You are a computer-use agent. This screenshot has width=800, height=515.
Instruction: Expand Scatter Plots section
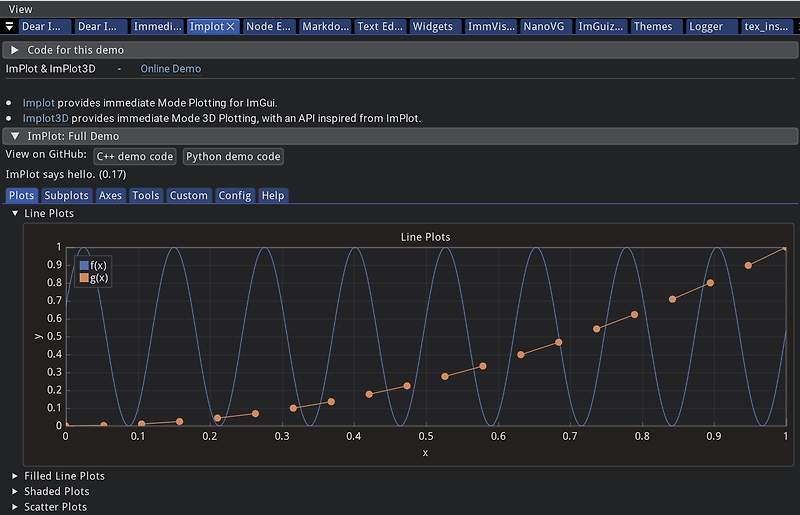pyautogui.click(x=56, y=507)
